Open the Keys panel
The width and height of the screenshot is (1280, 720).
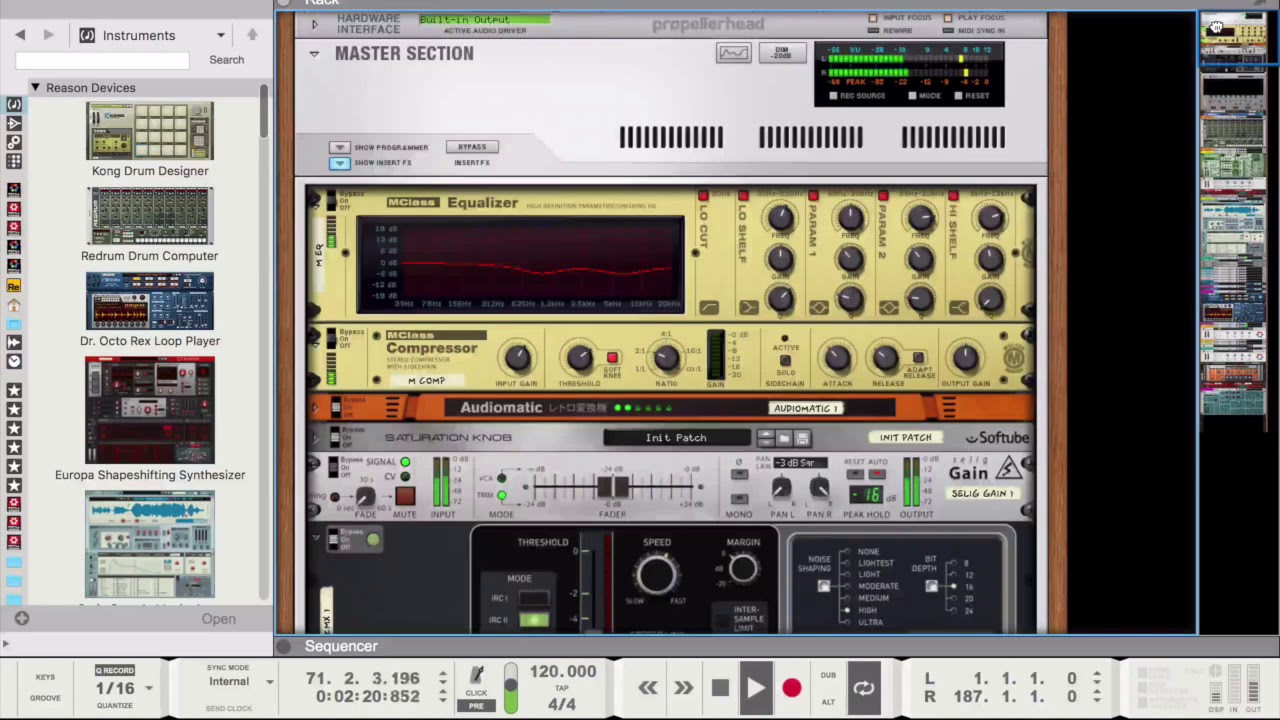click(x=45, y=677)
